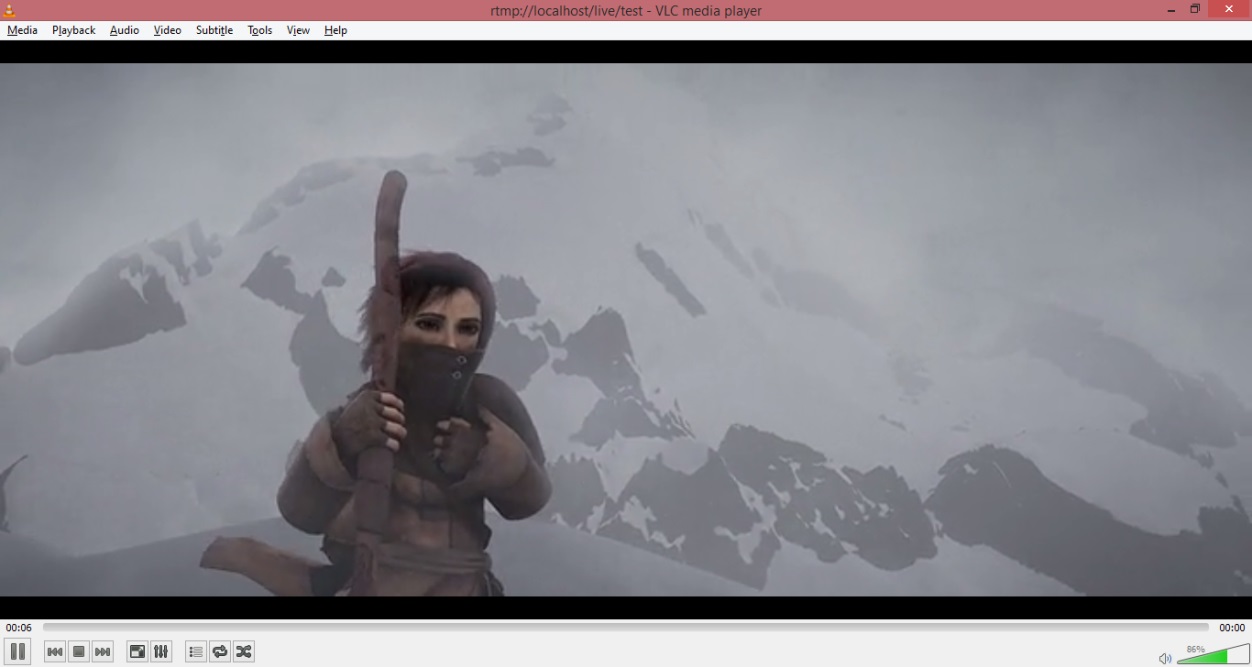Open the View menu

pos(298,30)
